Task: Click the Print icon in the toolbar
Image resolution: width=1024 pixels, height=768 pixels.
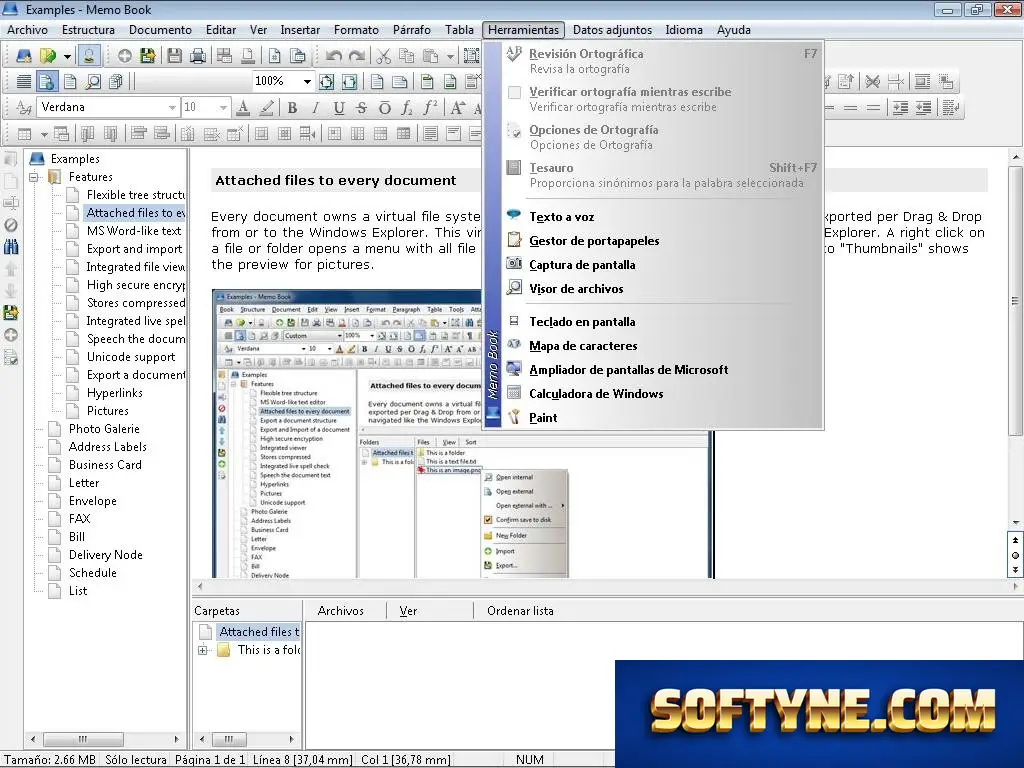Action: click(197, 56)
